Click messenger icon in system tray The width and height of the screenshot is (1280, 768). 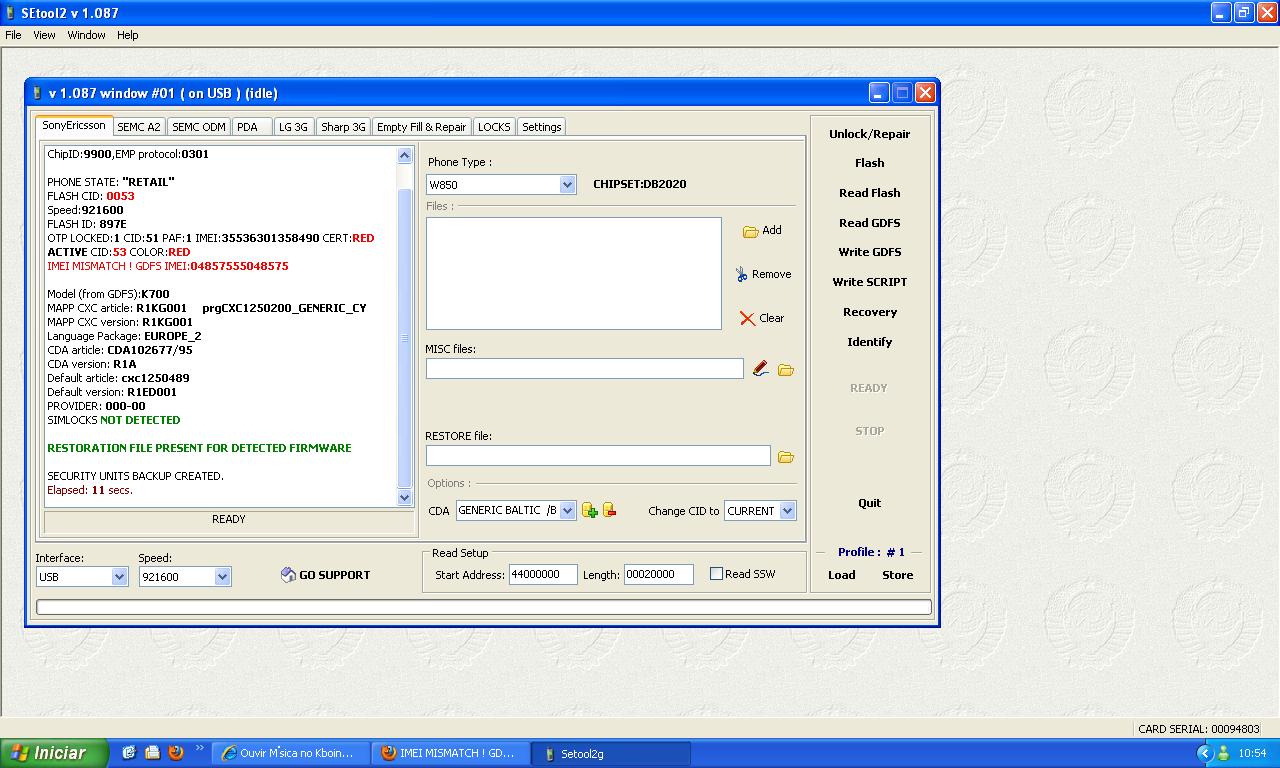(x=1223, y=753)
